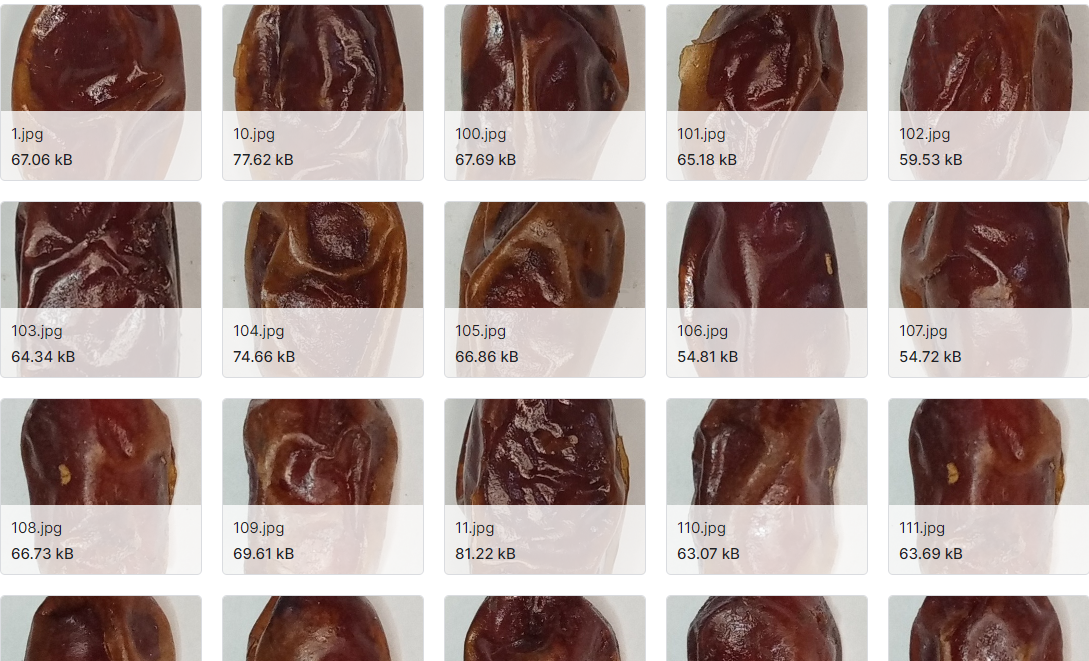This screenshot has width=1089, height=661.
Task: Open the 108.jpg image preview
Action: click(101, 486)
